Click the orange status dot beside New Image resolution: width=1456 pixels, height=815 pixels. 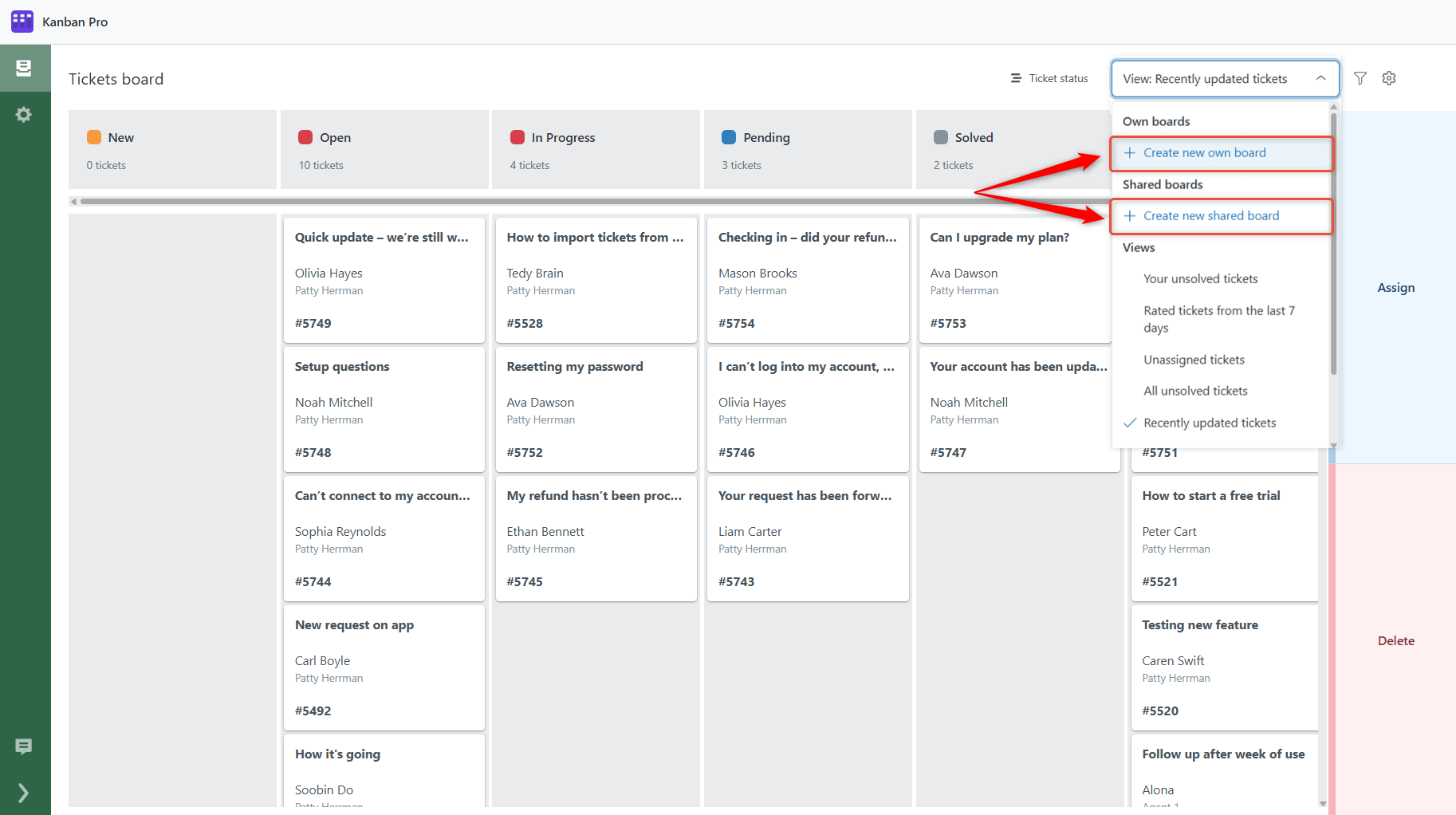point(93,137)
